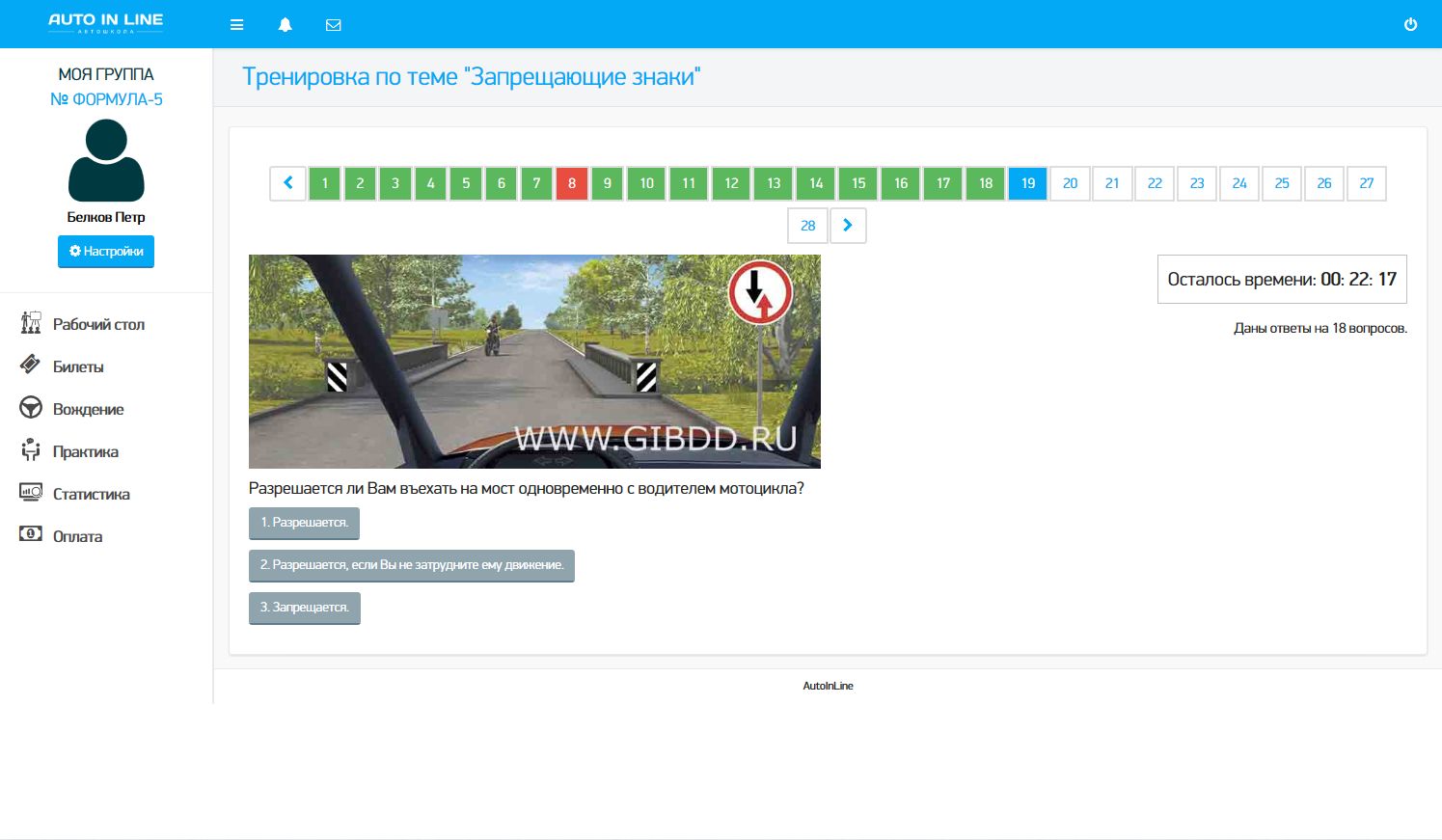Image resolution: width=1442 pixels, height=840 pixels.
Task: Jump to question 21
Action: click(x=1112, y=183)
